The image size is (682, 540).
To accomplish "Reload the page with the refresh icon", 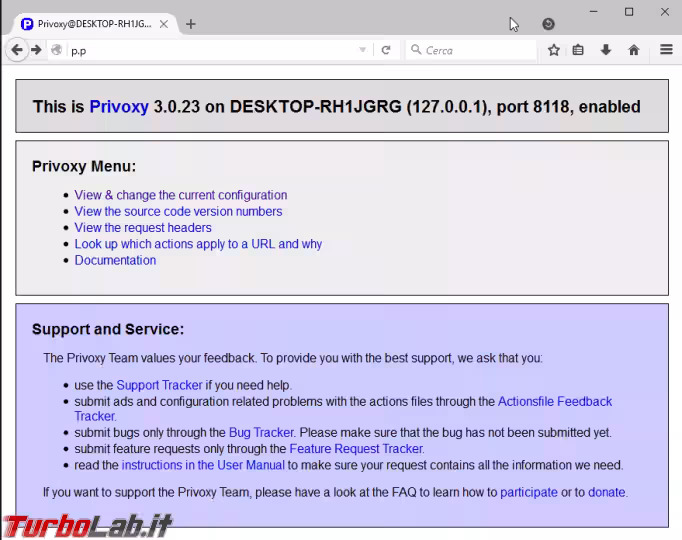I will 386,50.
